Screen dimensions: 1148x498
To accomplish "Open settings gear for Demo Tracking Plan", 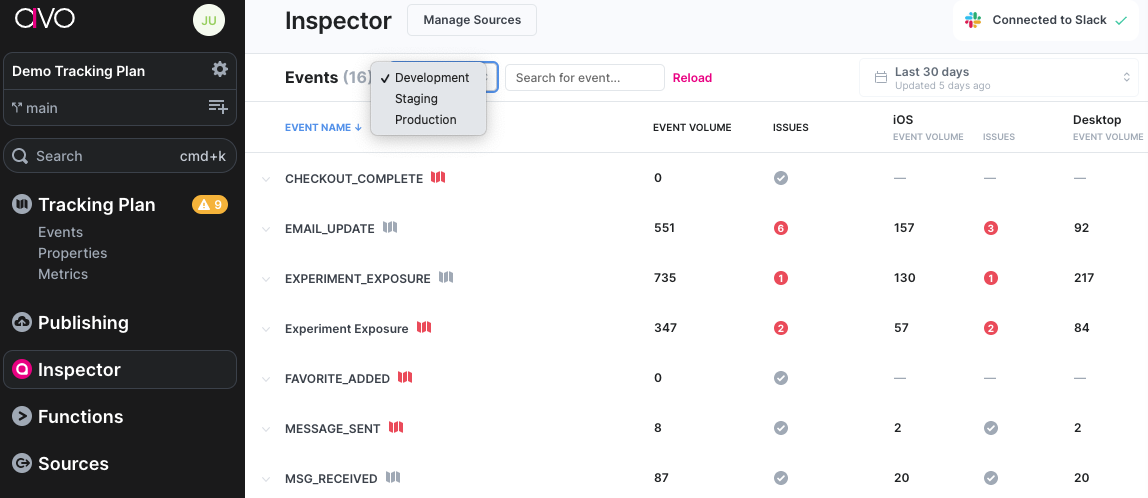I will click(219, 70).
